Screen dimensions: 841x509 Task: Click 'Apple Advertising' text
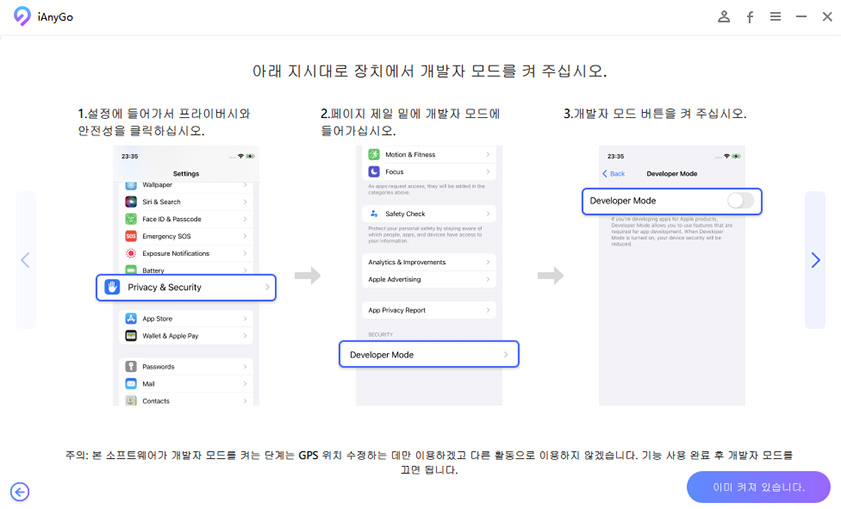pyautogui.click(x=394, y=279)
